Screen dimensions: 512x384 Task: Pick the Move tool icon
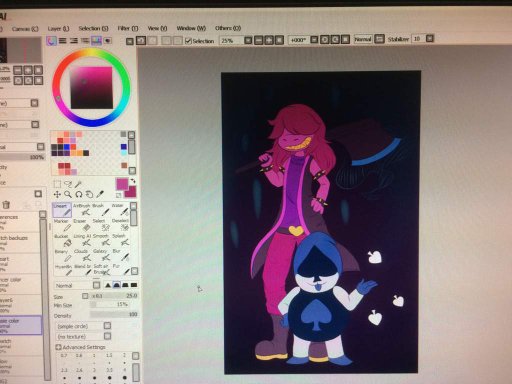57,194
